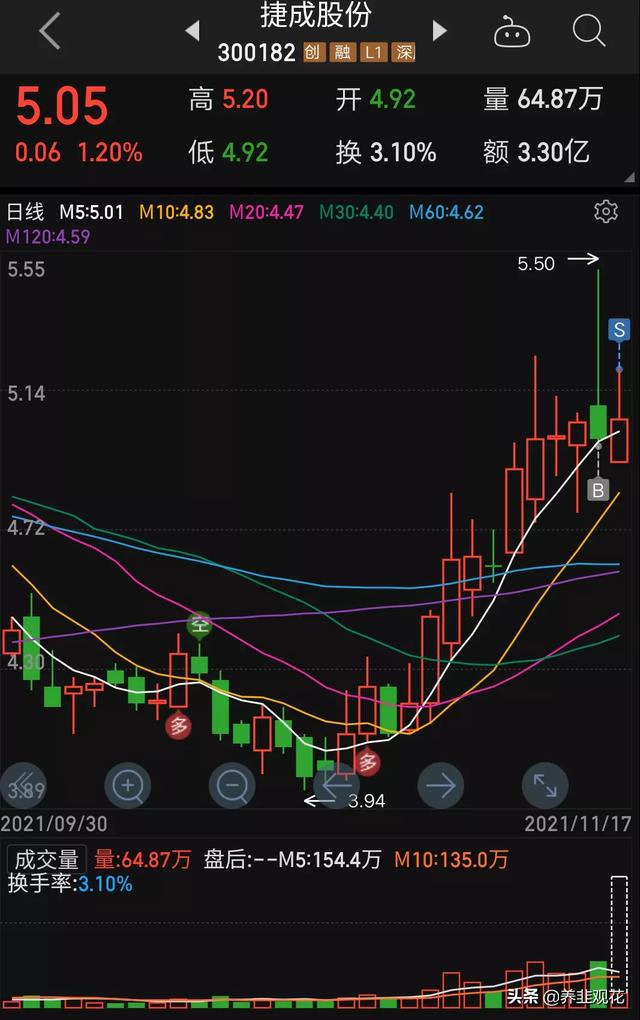Switch to next stock with right triangle

[x=440, y=30]
